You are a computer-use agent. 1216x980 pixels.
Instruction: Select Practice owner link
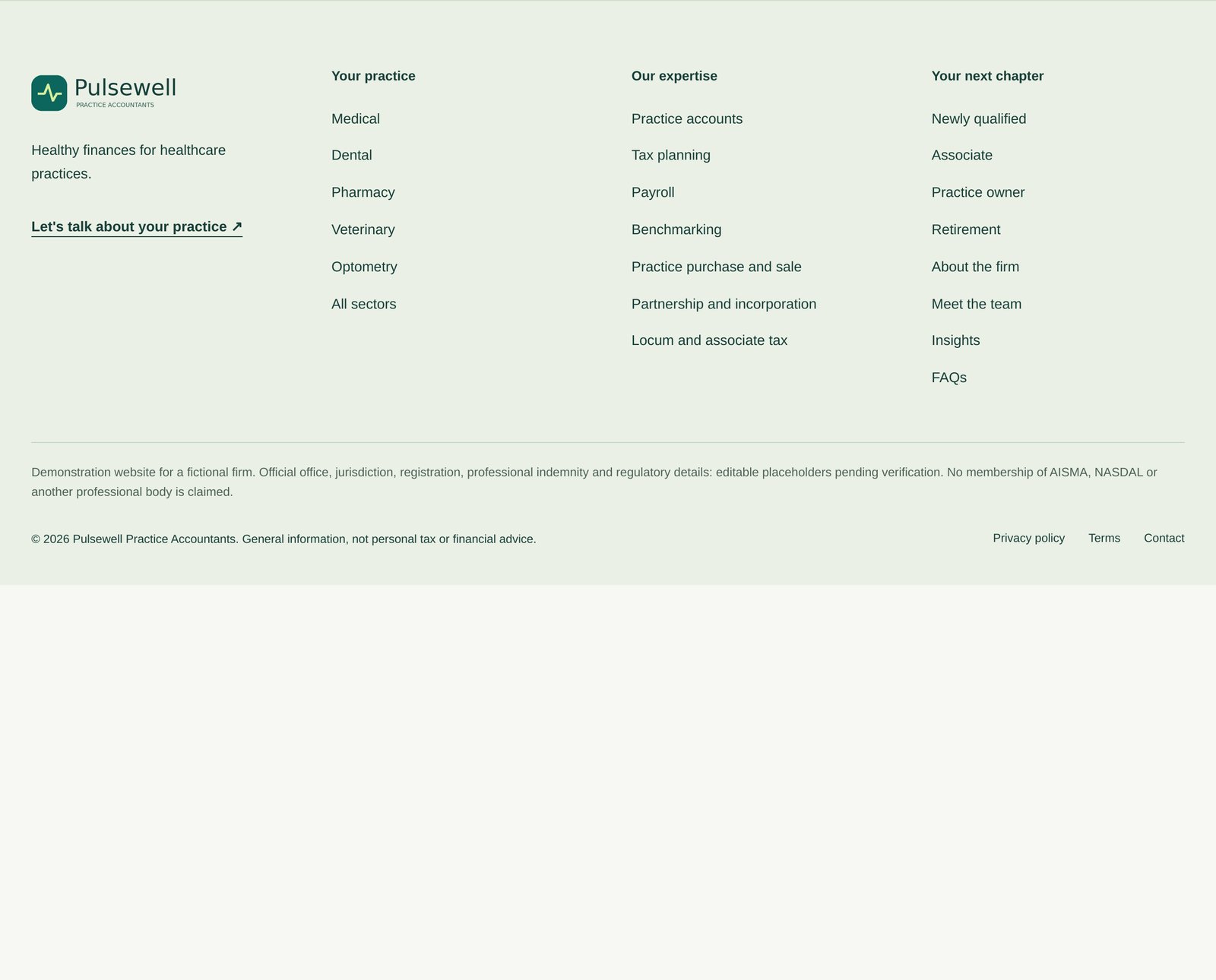point(978,192)
